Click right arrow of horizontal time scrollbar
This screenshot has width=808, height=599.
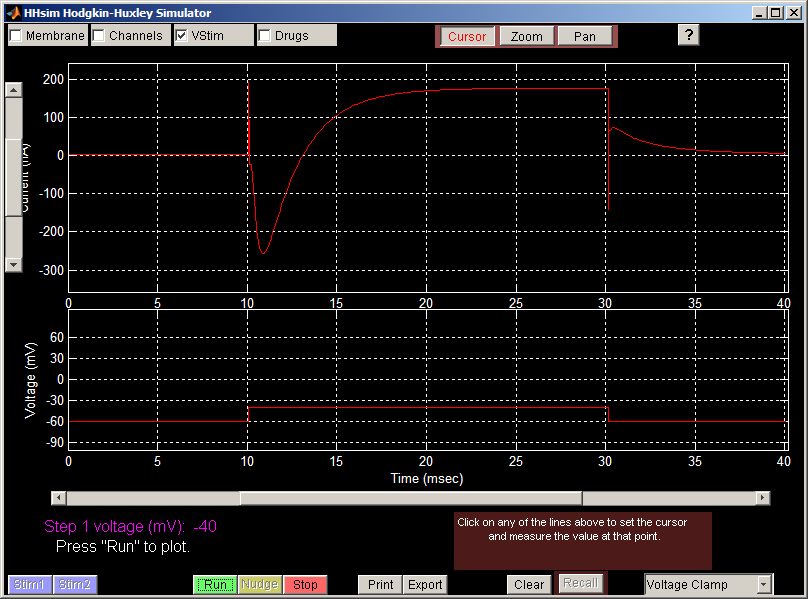click(x=763, y=498)
